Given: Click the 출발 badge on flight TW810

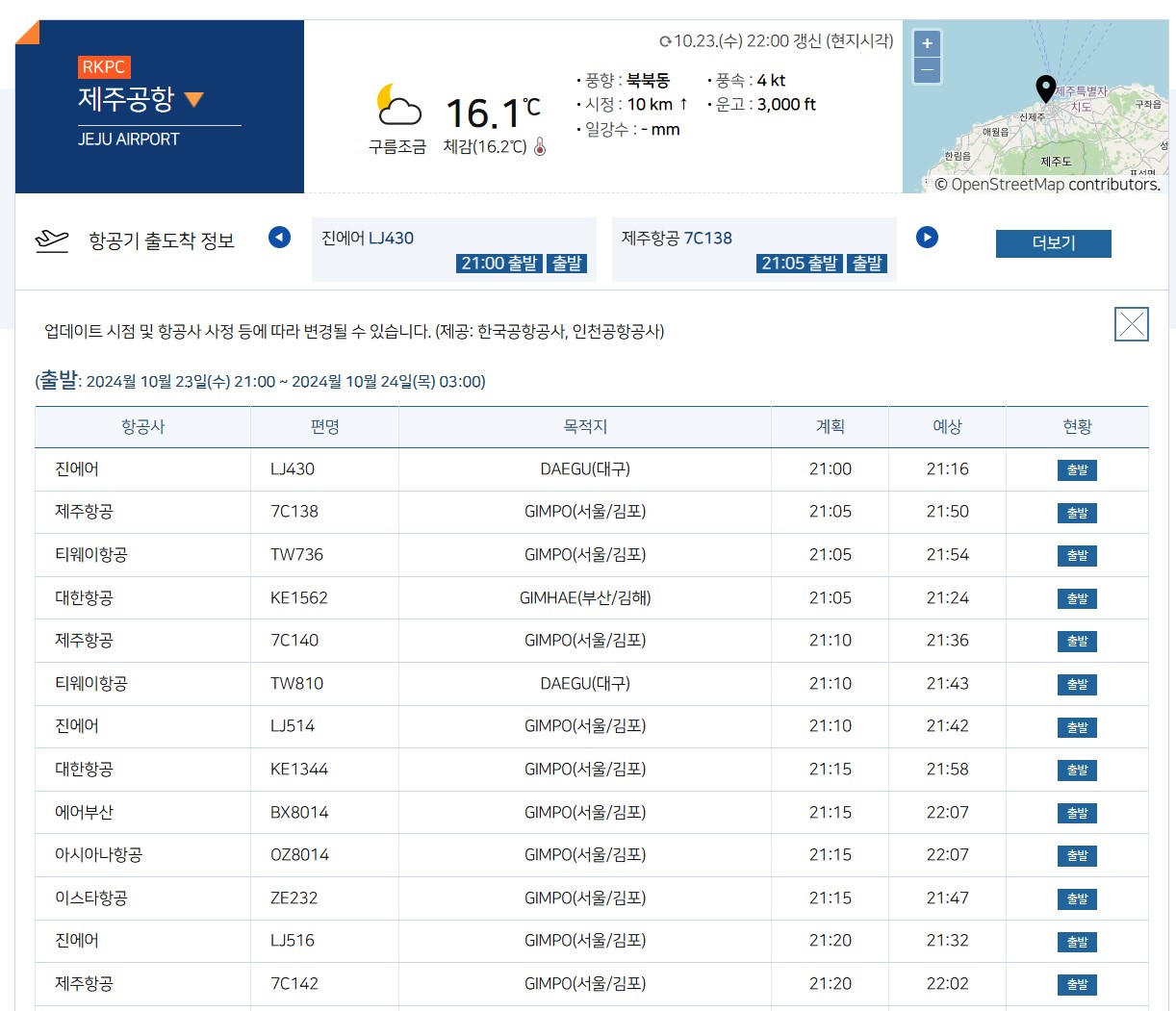Looking at the screenshot, I should [x=1077, y=684].
